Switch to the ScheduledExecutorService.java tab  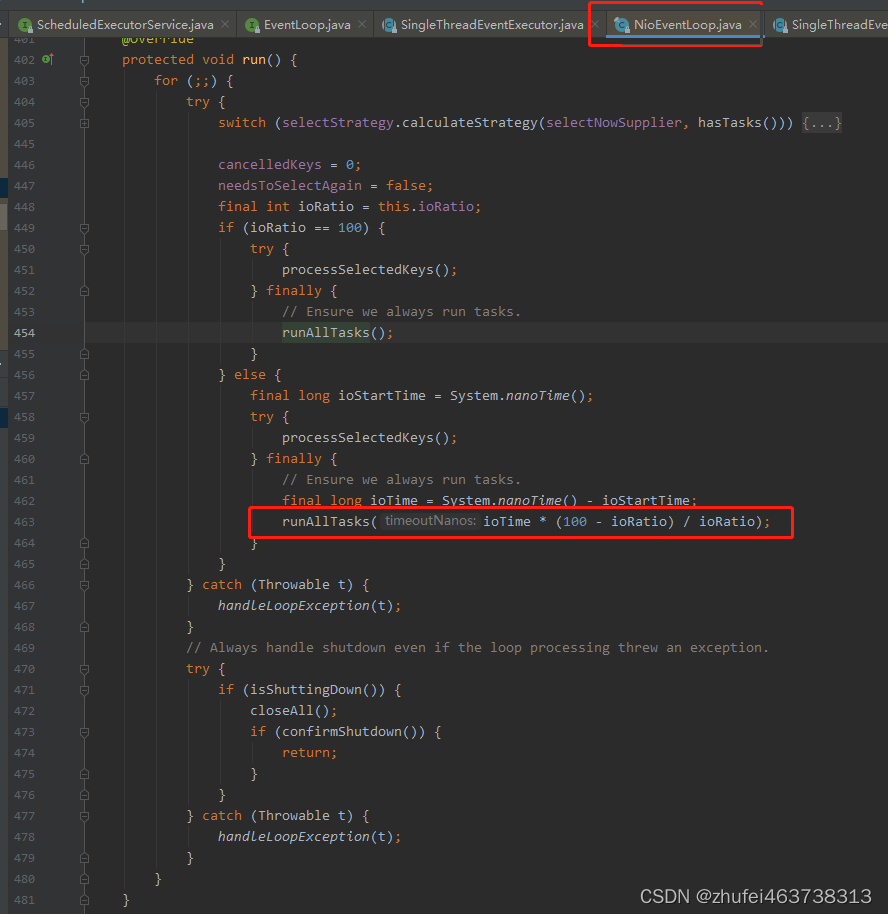click(x=124, y=24)
